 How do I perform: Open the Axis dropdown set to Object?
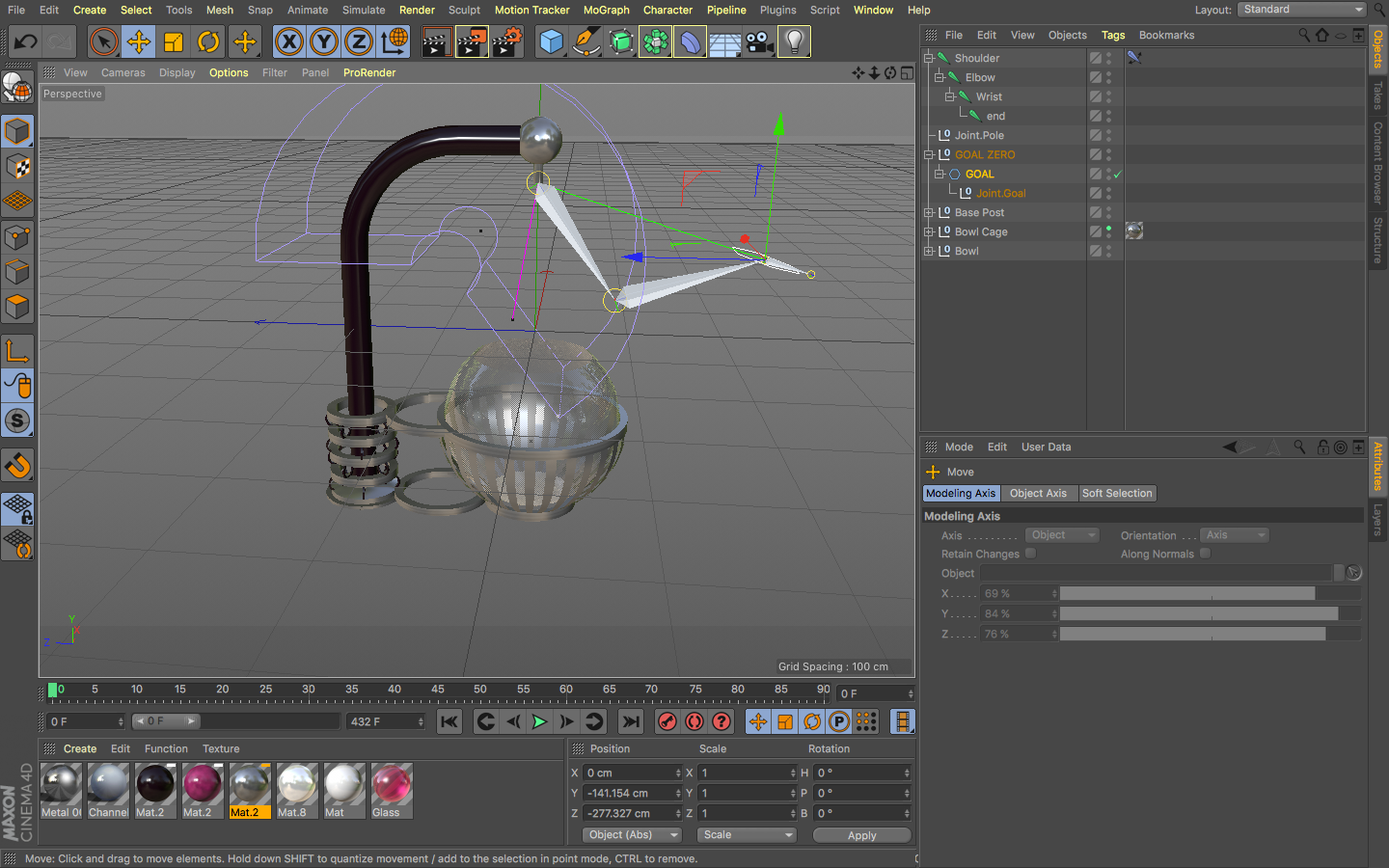(x=1062, y=535)
